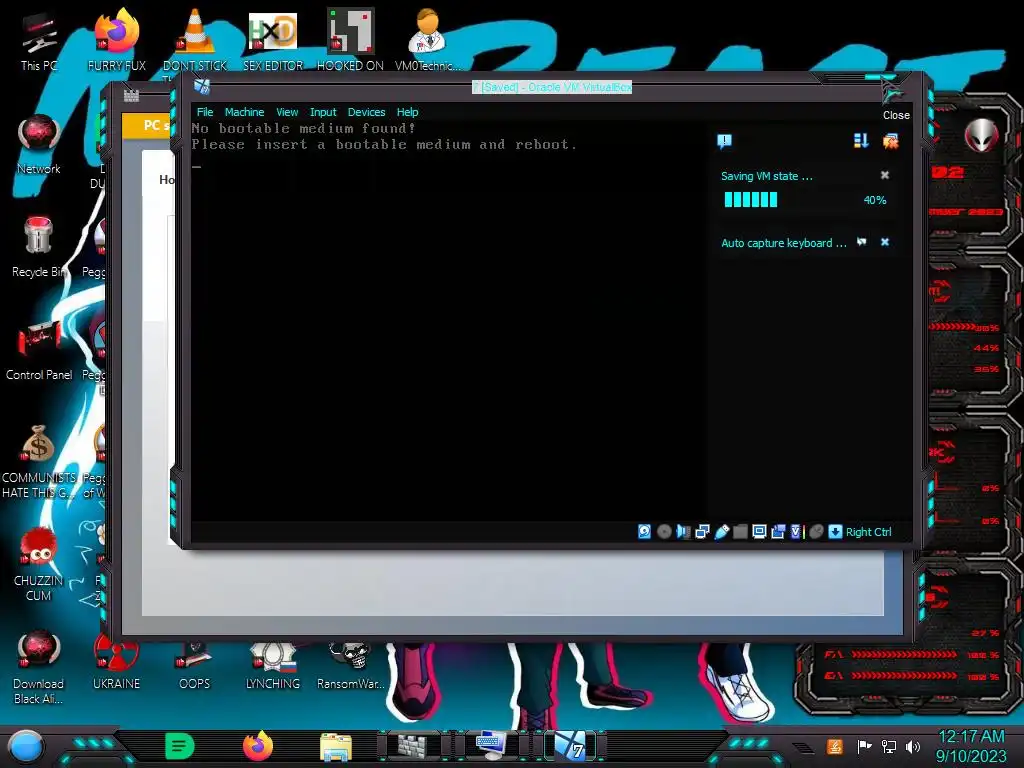Open Firefox from the taskbar
Viewport: 1024px width, 768px height.
pos(258,746)
